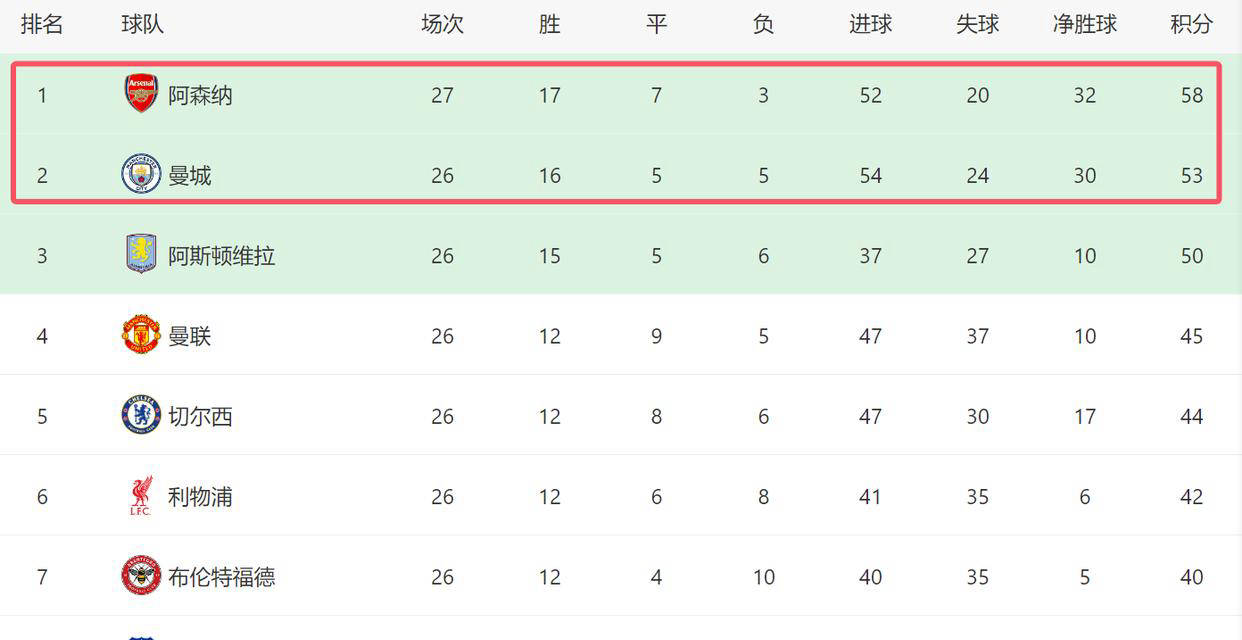Click the Liverpool LFC crest icon
Image resolution: width=1242 pixels, height=640 pixels.
coord(141,496)
